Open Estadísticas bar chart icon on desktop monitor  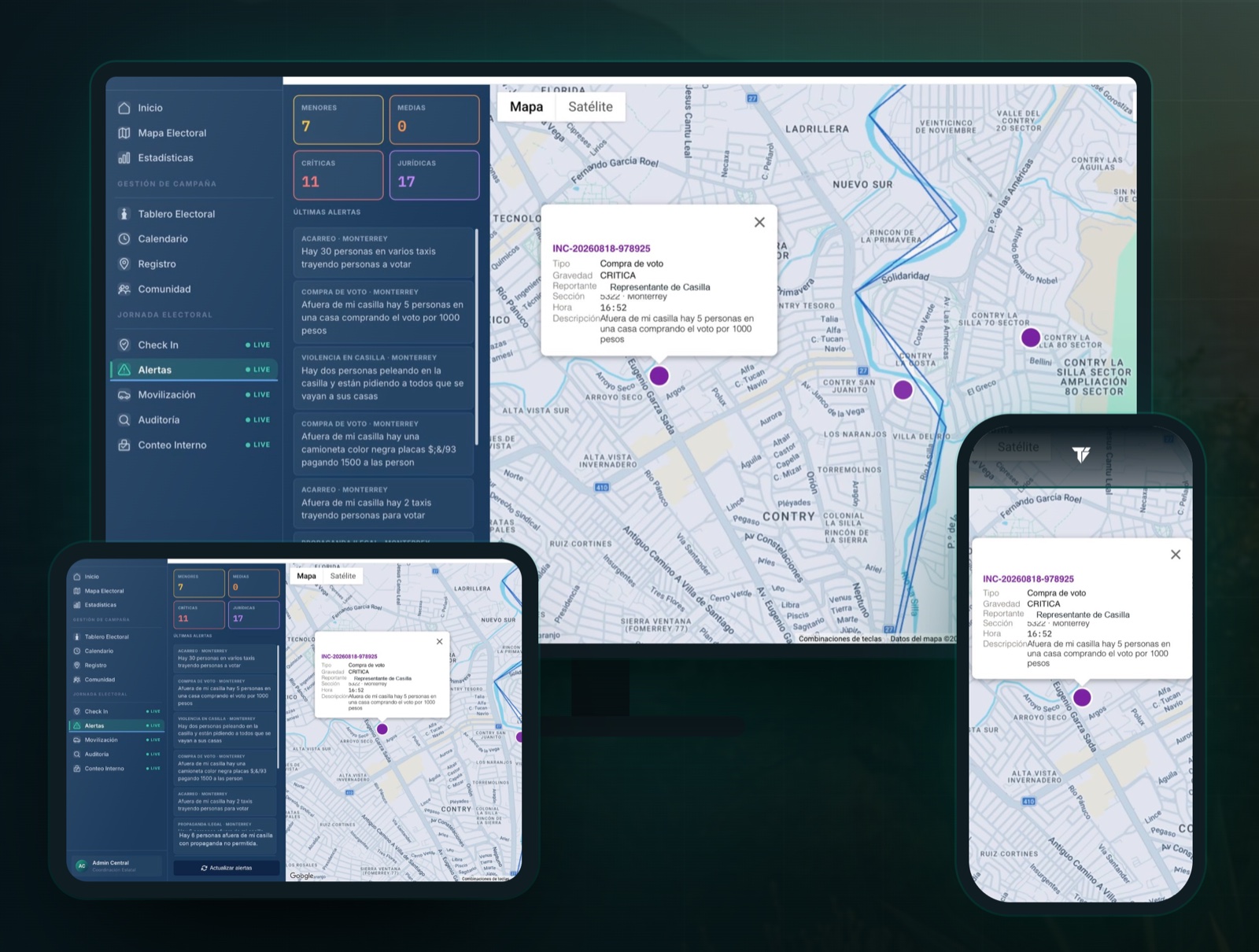[124, 158]
